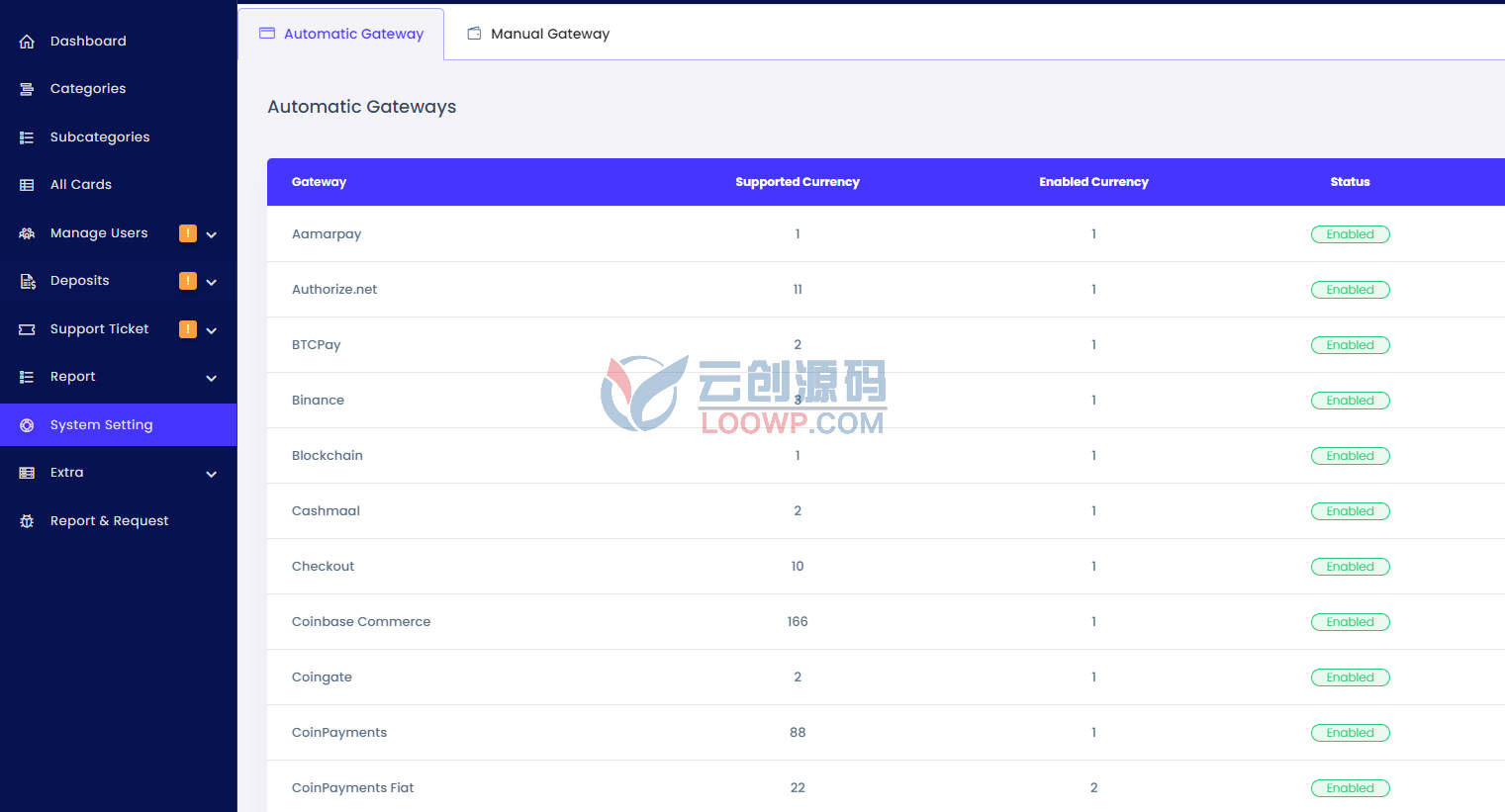Click the Subcategories list icon
This screenshot has height=812, width=1505.
click(27, 137)
